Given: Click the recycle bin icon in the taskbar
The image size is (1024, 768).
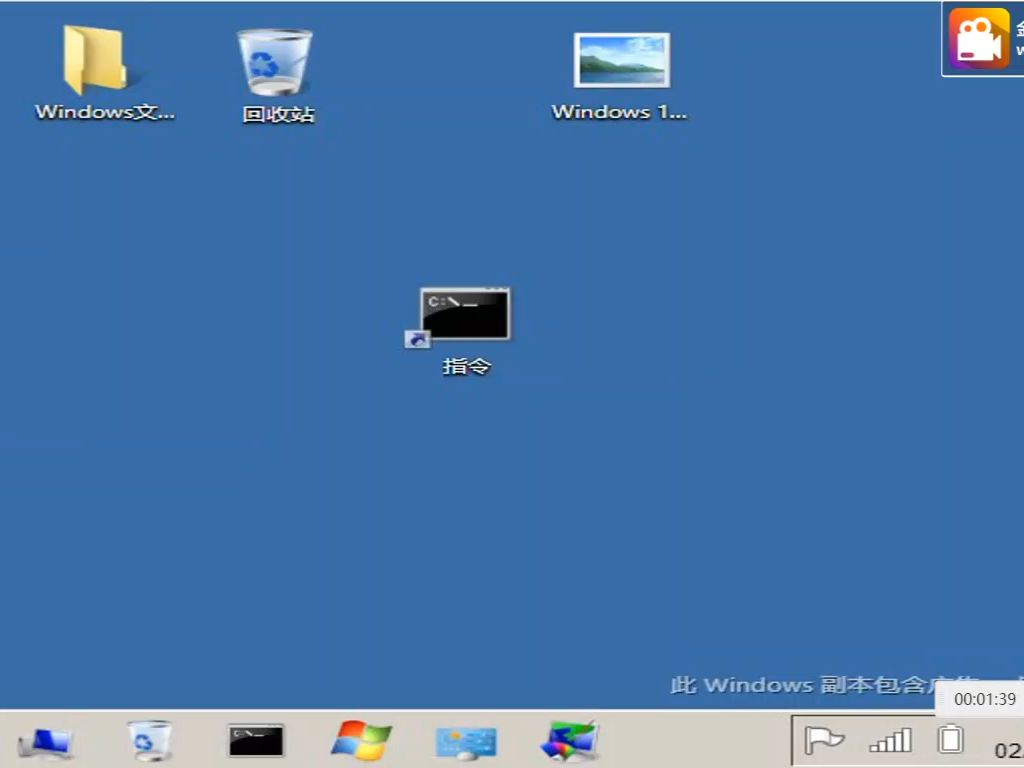Looking at the screenshot, I should [150, 741].
